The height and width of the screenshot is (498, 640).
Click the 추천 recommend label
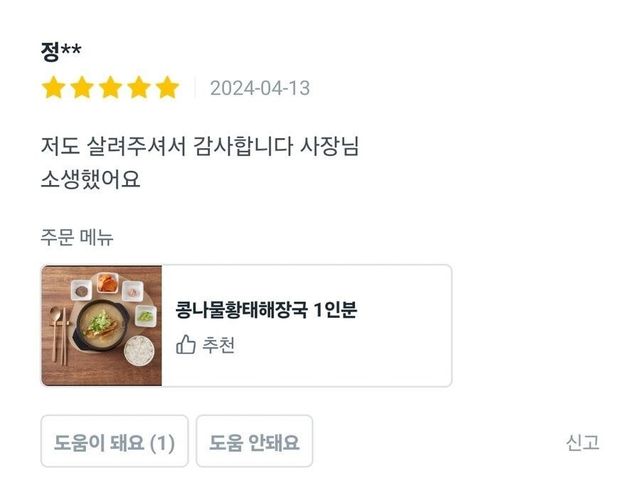(219, 345)
